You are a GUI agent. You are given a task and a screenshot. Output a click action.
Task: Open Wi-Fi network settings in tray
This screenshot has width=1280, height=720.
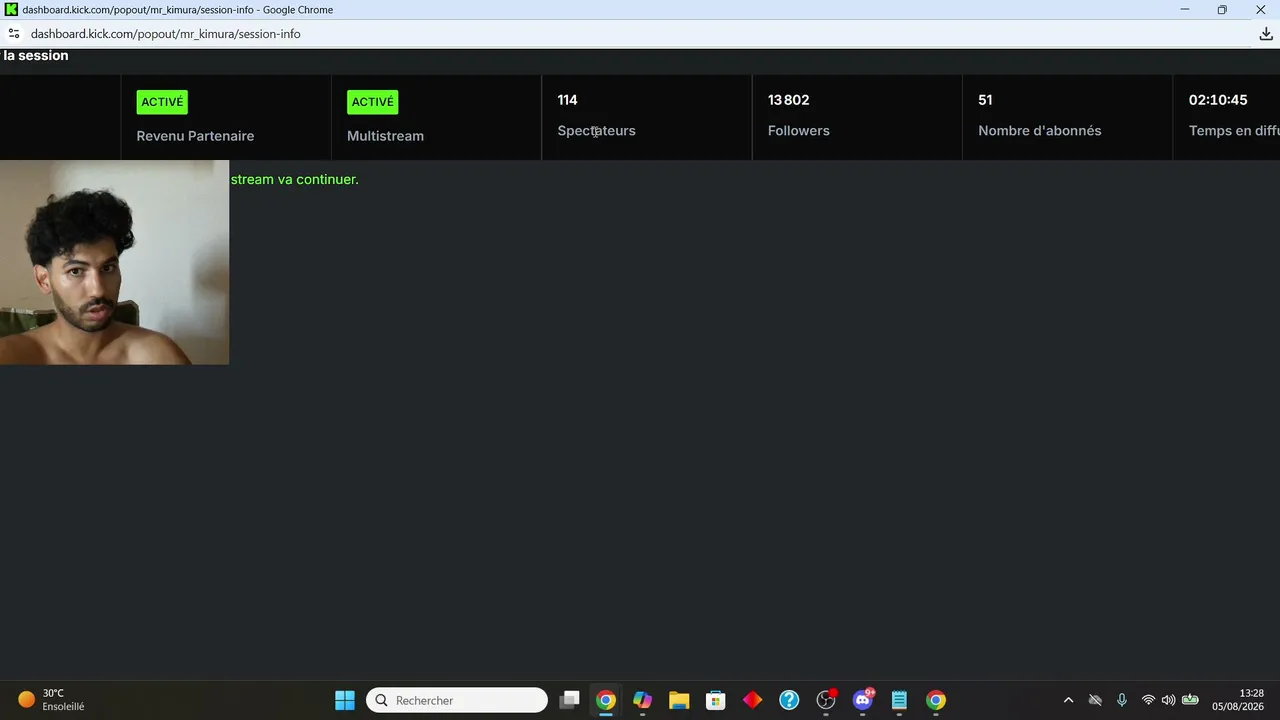tap(1148, 700)
